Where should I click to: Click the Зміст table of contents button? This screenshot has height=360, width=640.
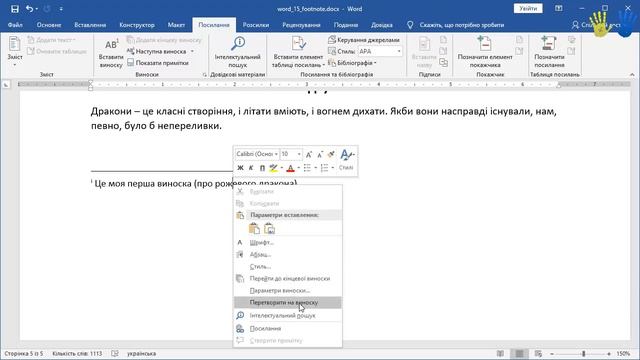point(15,51)
